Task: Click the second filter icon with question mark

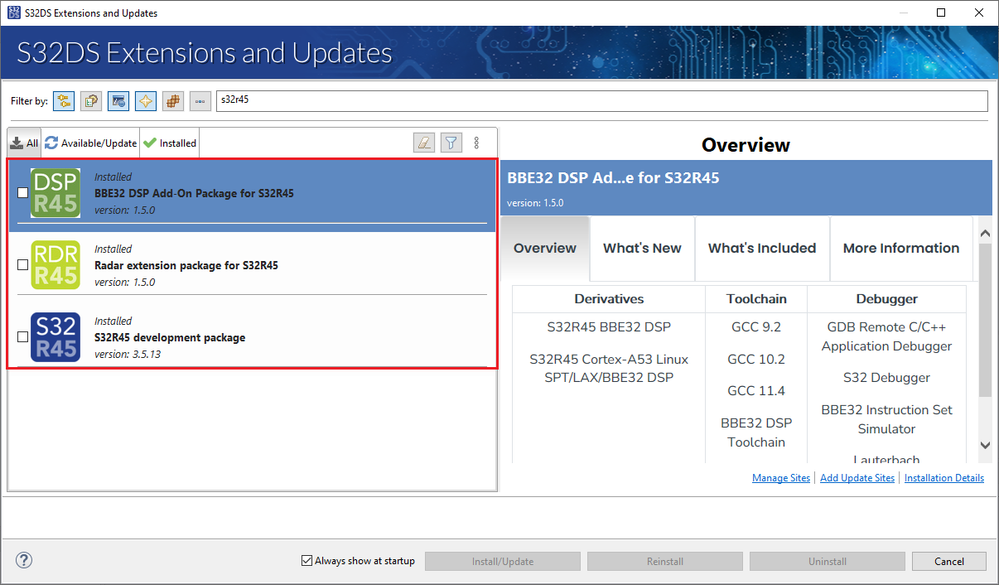Action: point(91,101)
